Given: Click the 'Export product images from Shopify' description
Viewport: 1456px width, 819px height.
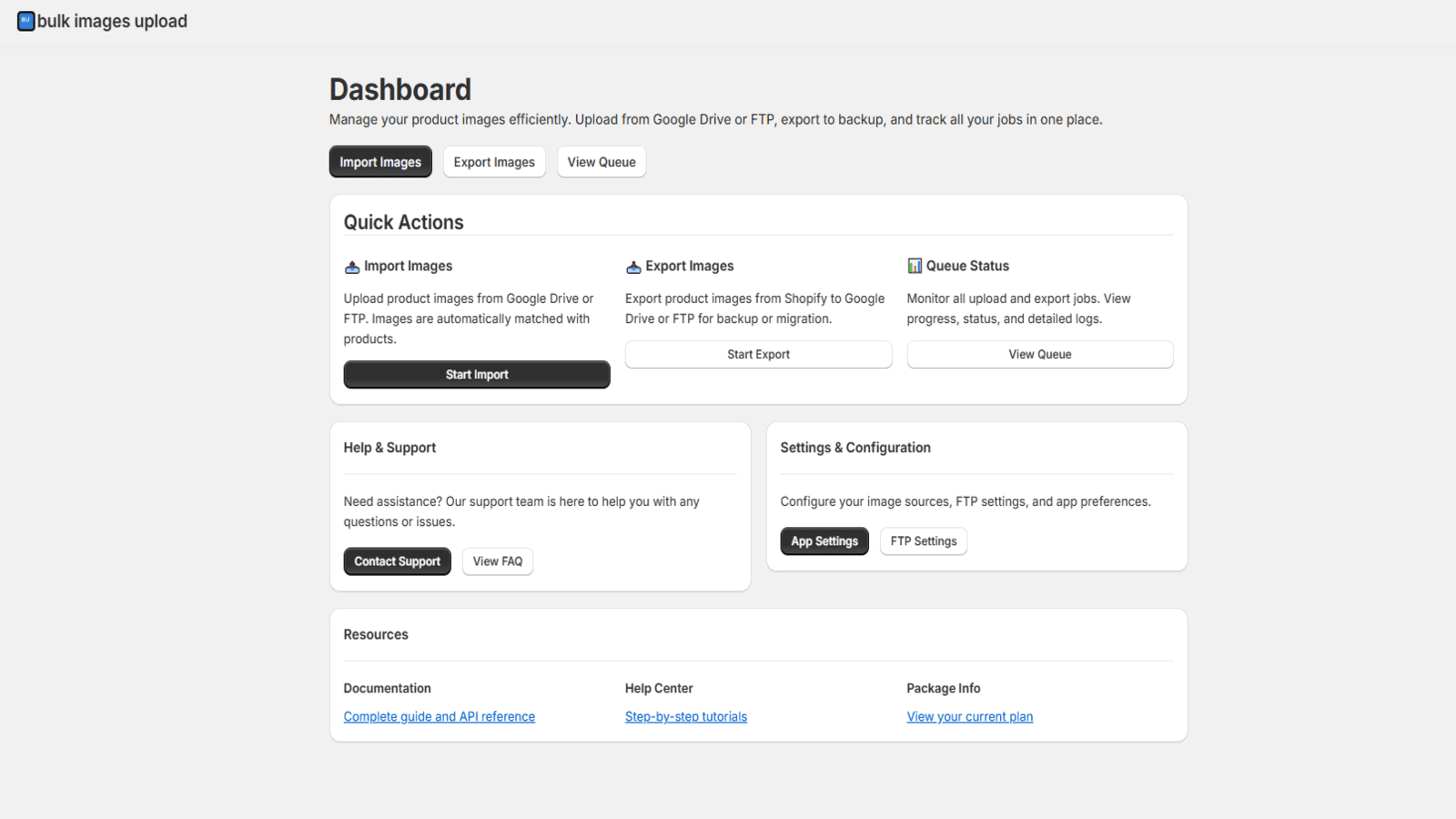Looking at the screenshot, I should (x=754, y=308).
